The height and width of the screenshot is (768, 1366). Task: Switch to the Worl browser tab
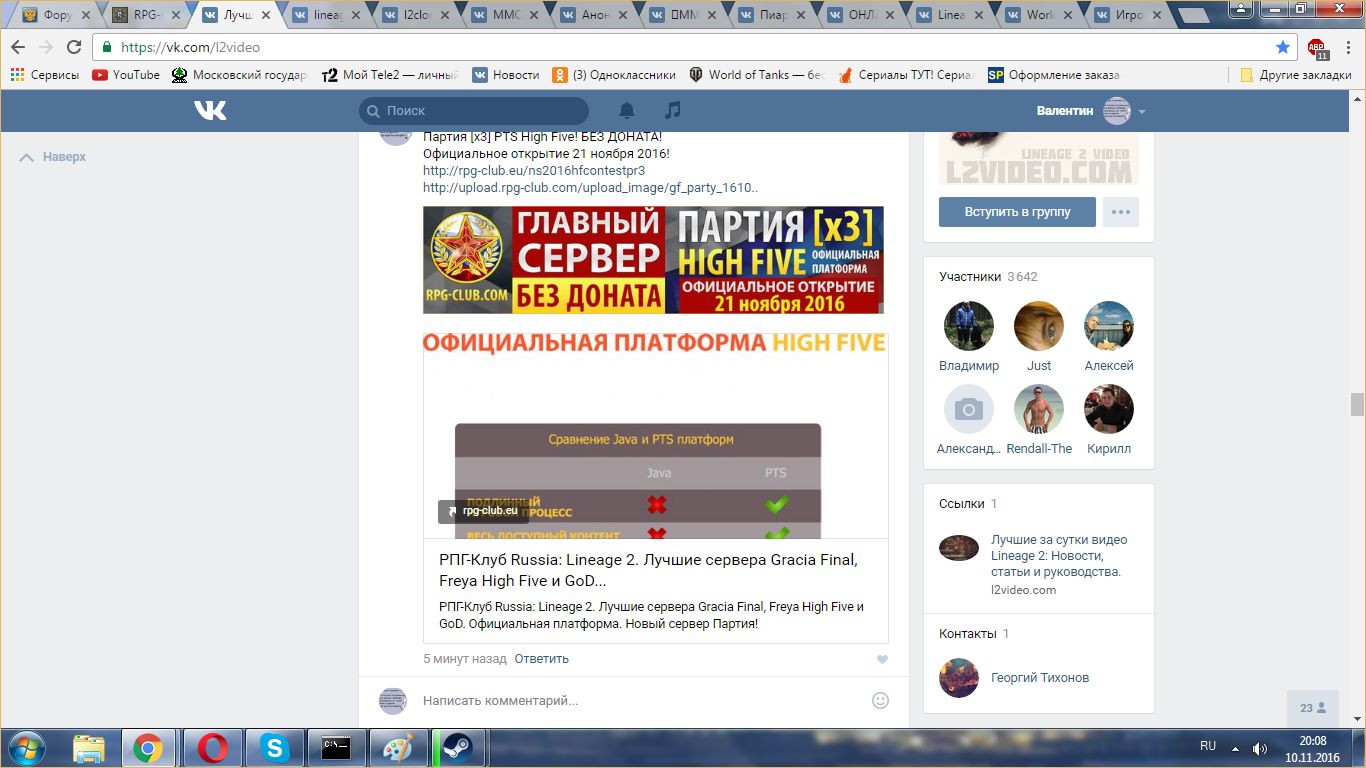pyautogui.click(x=1040, y=15)
